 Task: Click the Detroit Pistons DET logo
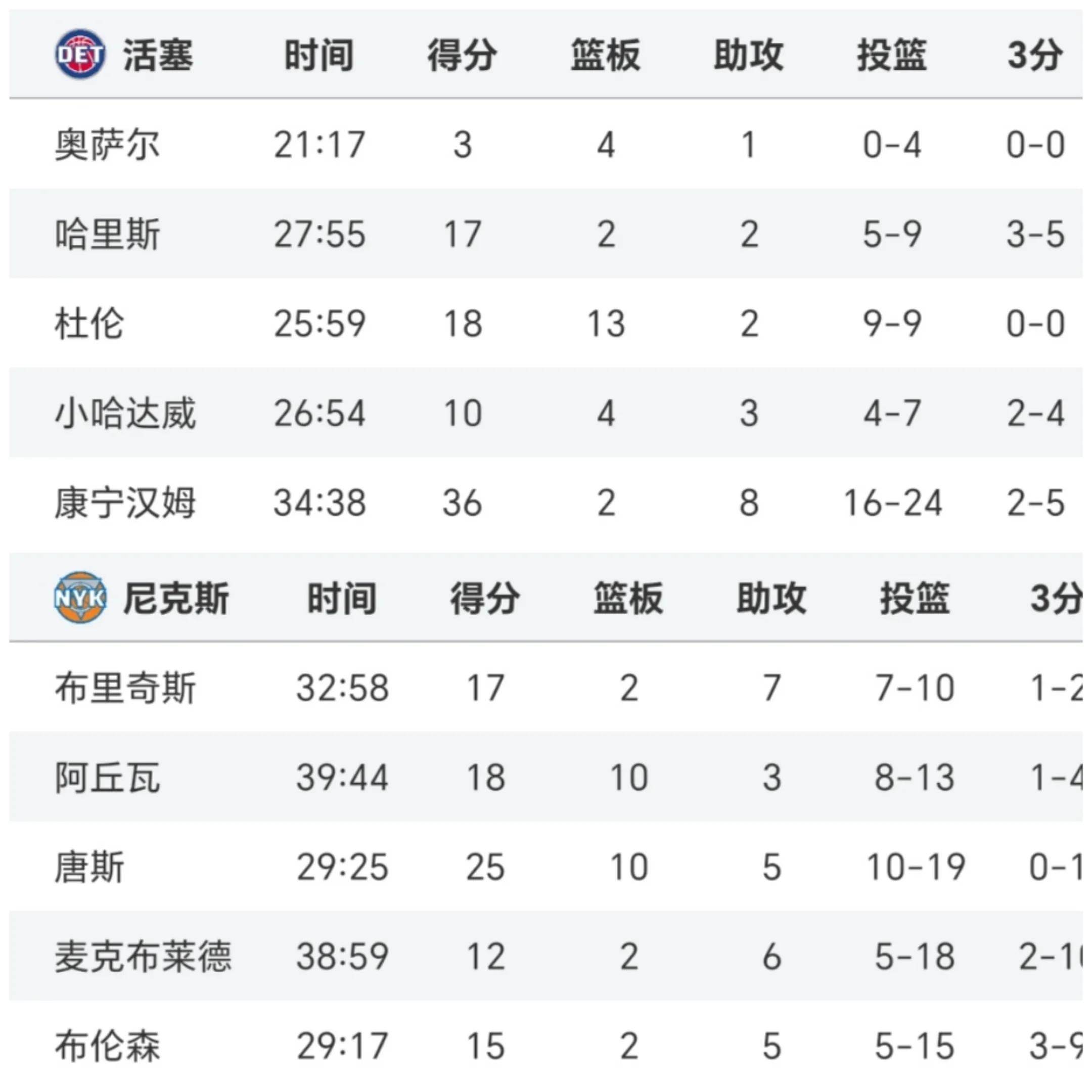tap(80, 55)
